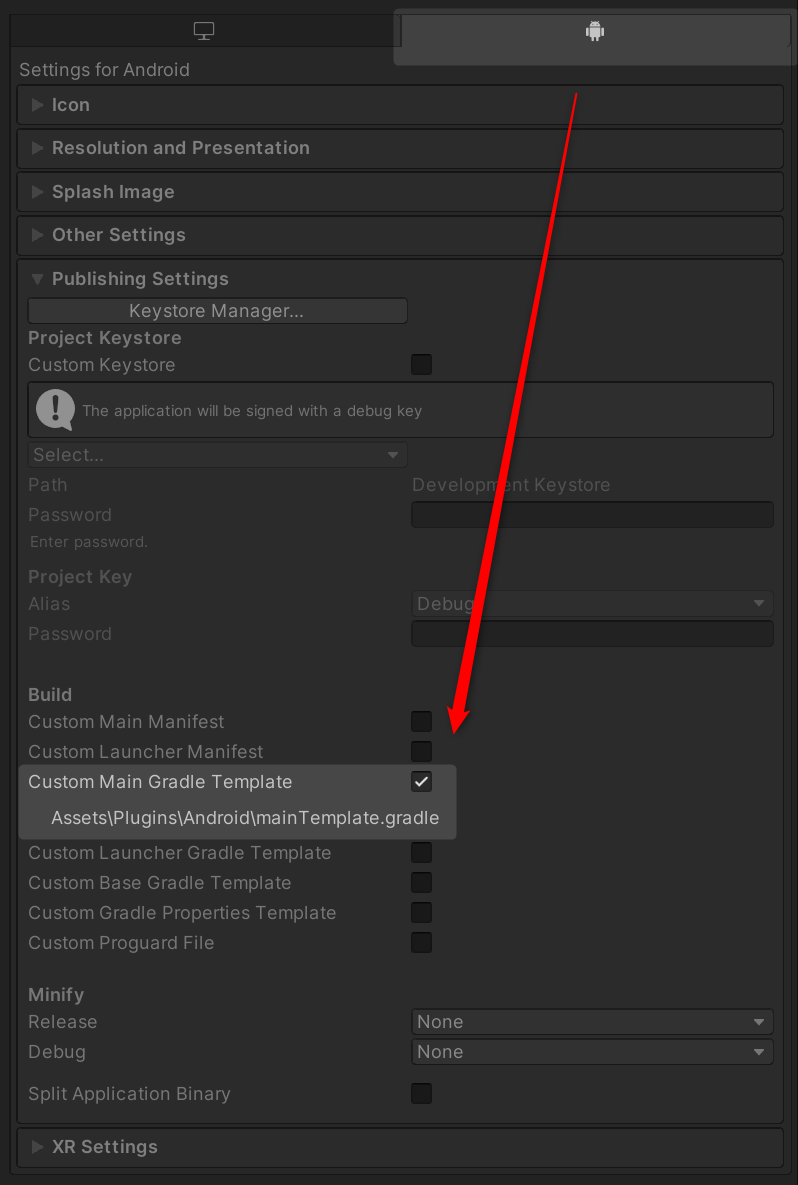Open the keystore Select dropdown
The height and width of the screenshot is (1185, 798).
(218, 455)
